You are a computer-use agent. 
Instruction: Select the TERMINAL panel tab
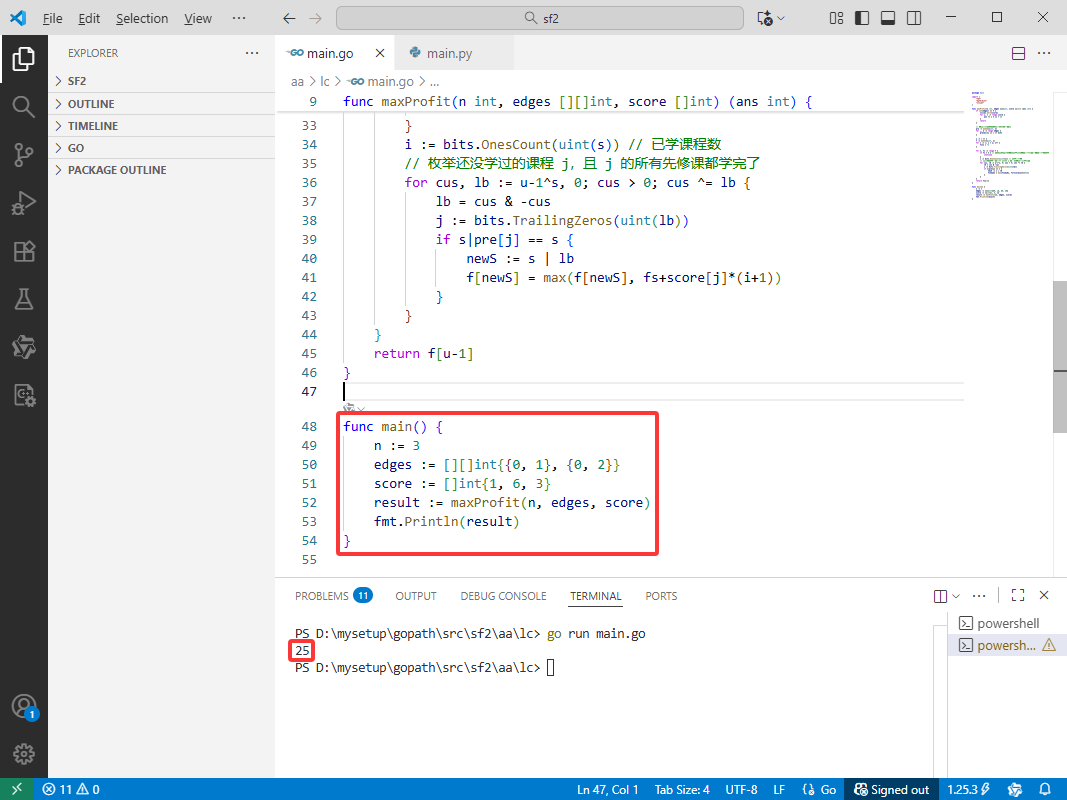pos(596,596)
